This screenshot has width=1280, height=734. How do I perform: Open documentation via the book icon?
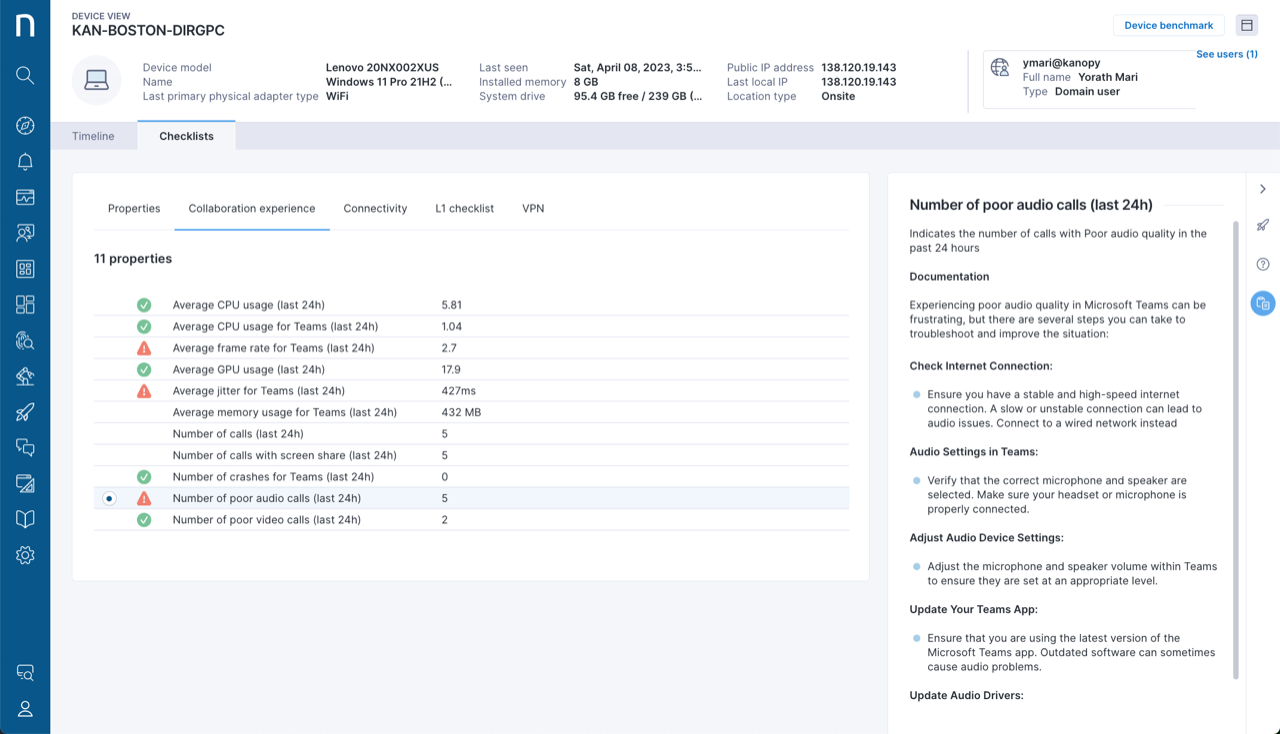point(26,518)
